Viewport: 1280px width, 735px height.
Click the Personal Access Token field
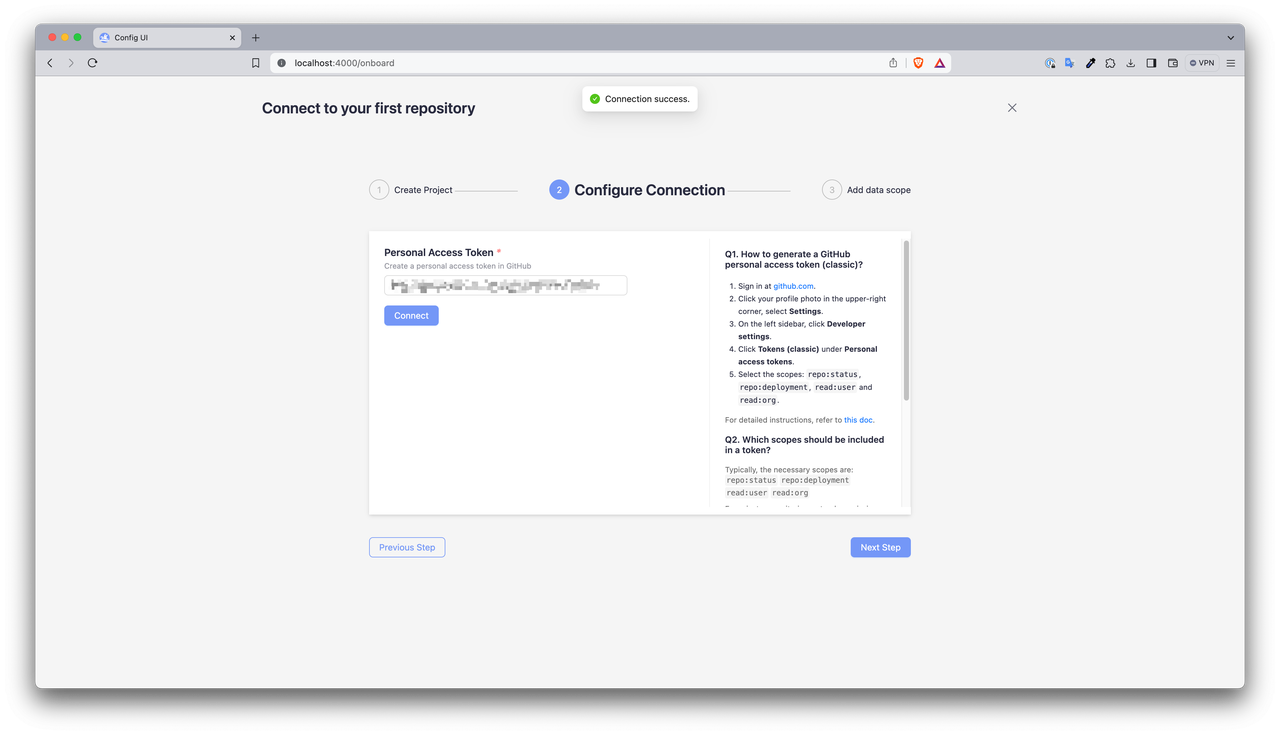(505, 286)
